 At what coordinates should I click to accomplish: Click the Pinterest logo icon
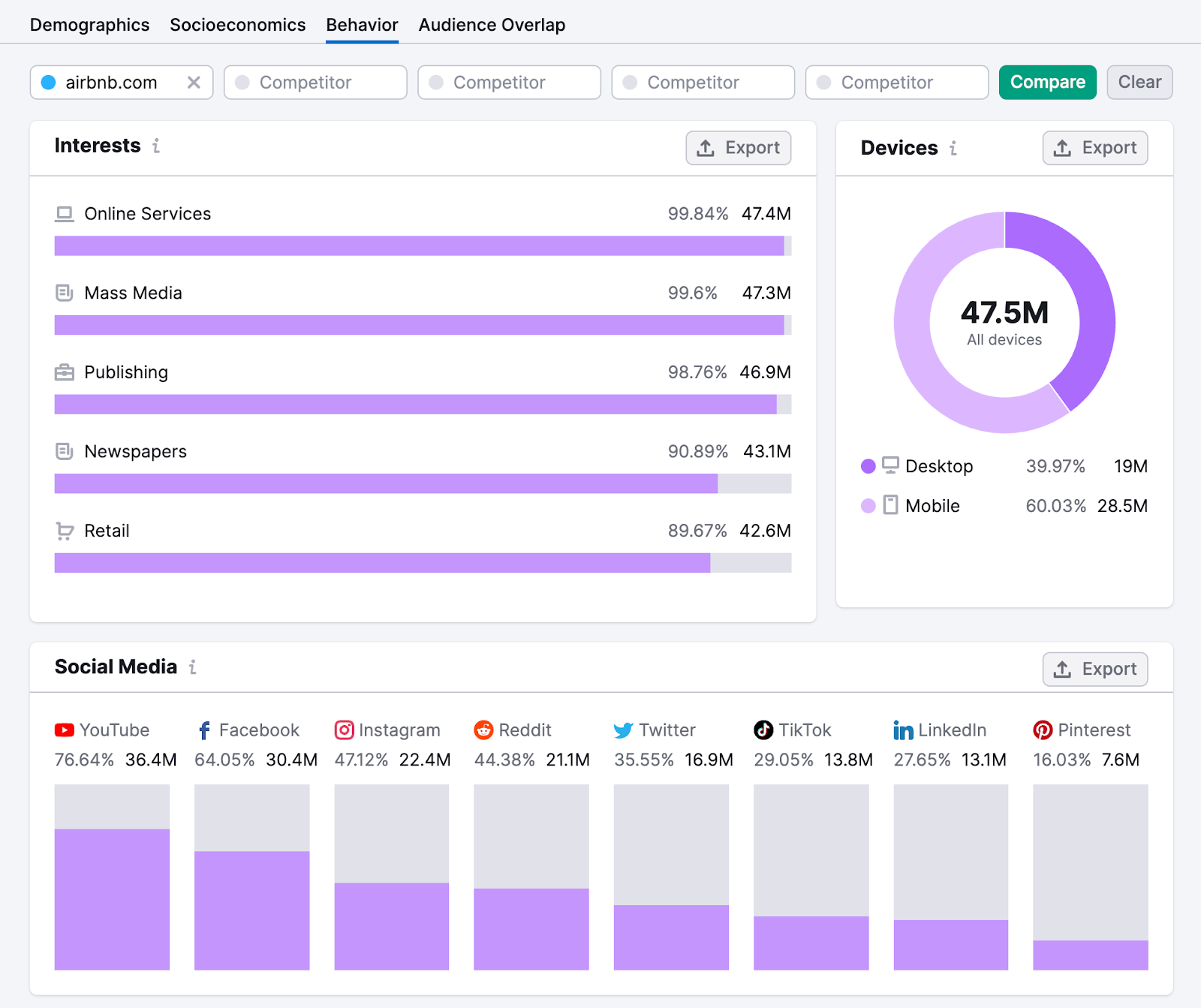[1043, 730]
